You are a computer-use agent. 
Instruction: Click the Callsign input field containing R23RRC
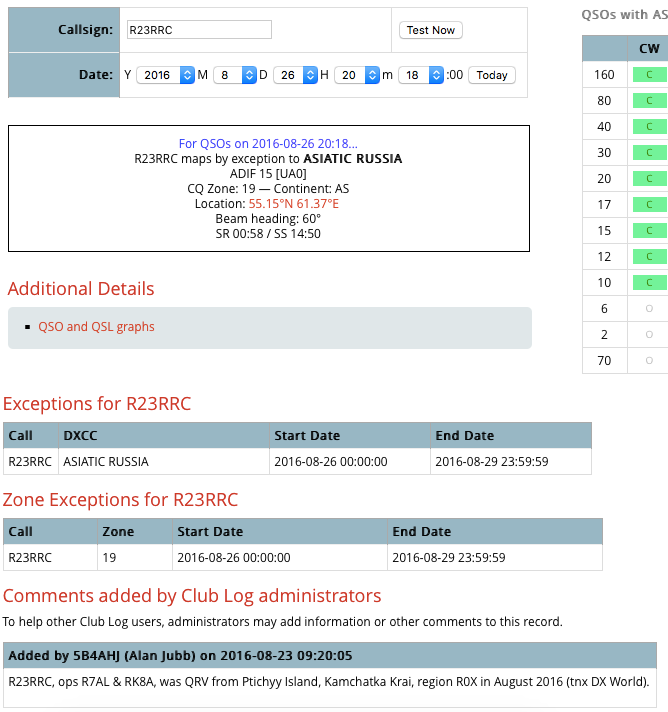tap(199, 30)
